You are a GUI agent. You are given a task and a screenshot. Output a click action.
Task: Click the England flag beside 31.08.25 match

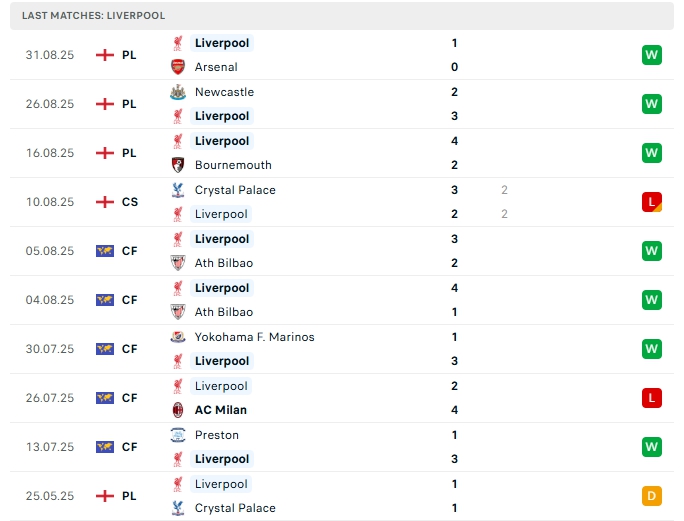(x=104, y=55)
